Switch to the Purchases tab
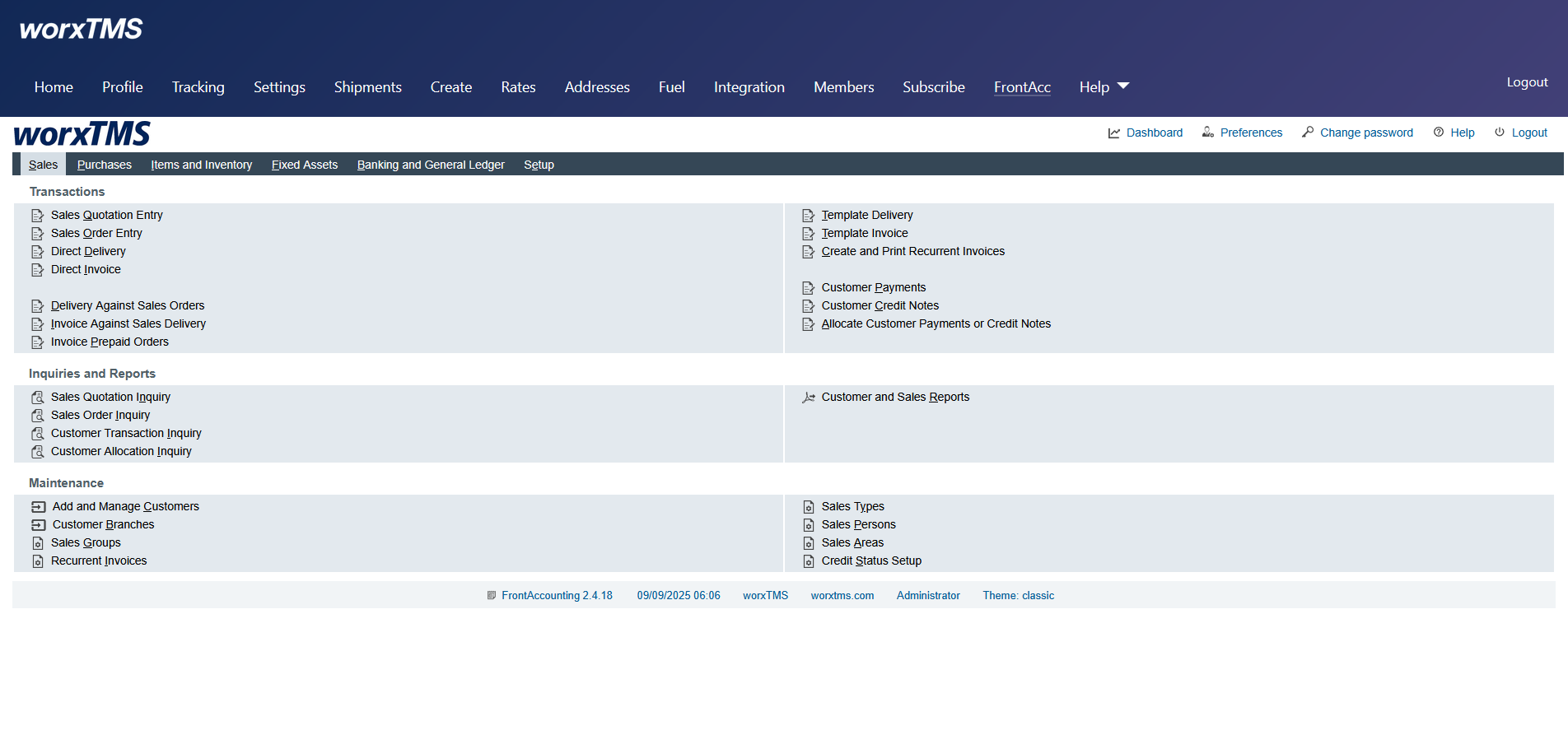Viewport: 1568px width, 735px height. click(104, 165)
